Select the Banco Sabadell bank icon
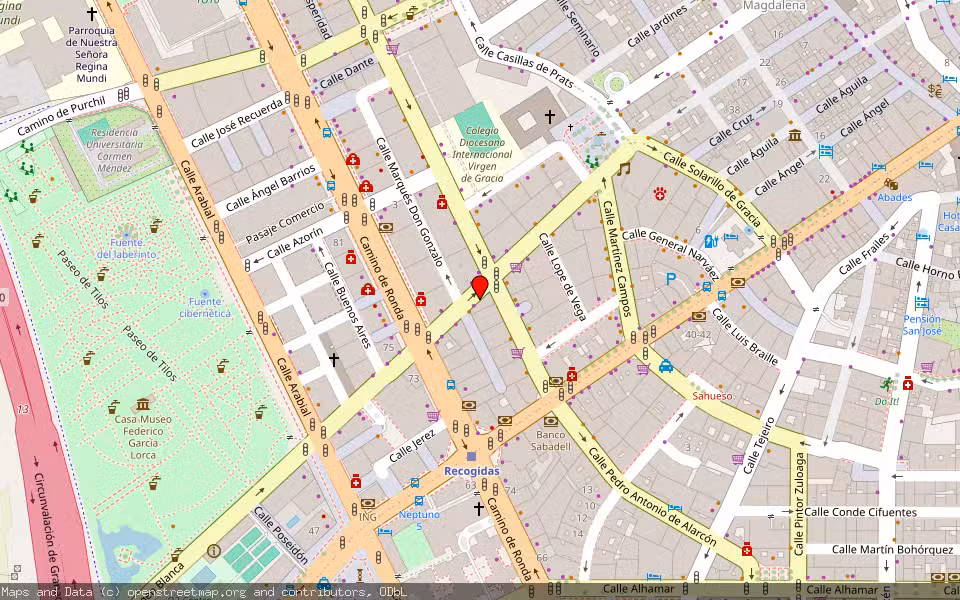Screen dimensions: 960x600 point(550,421)
